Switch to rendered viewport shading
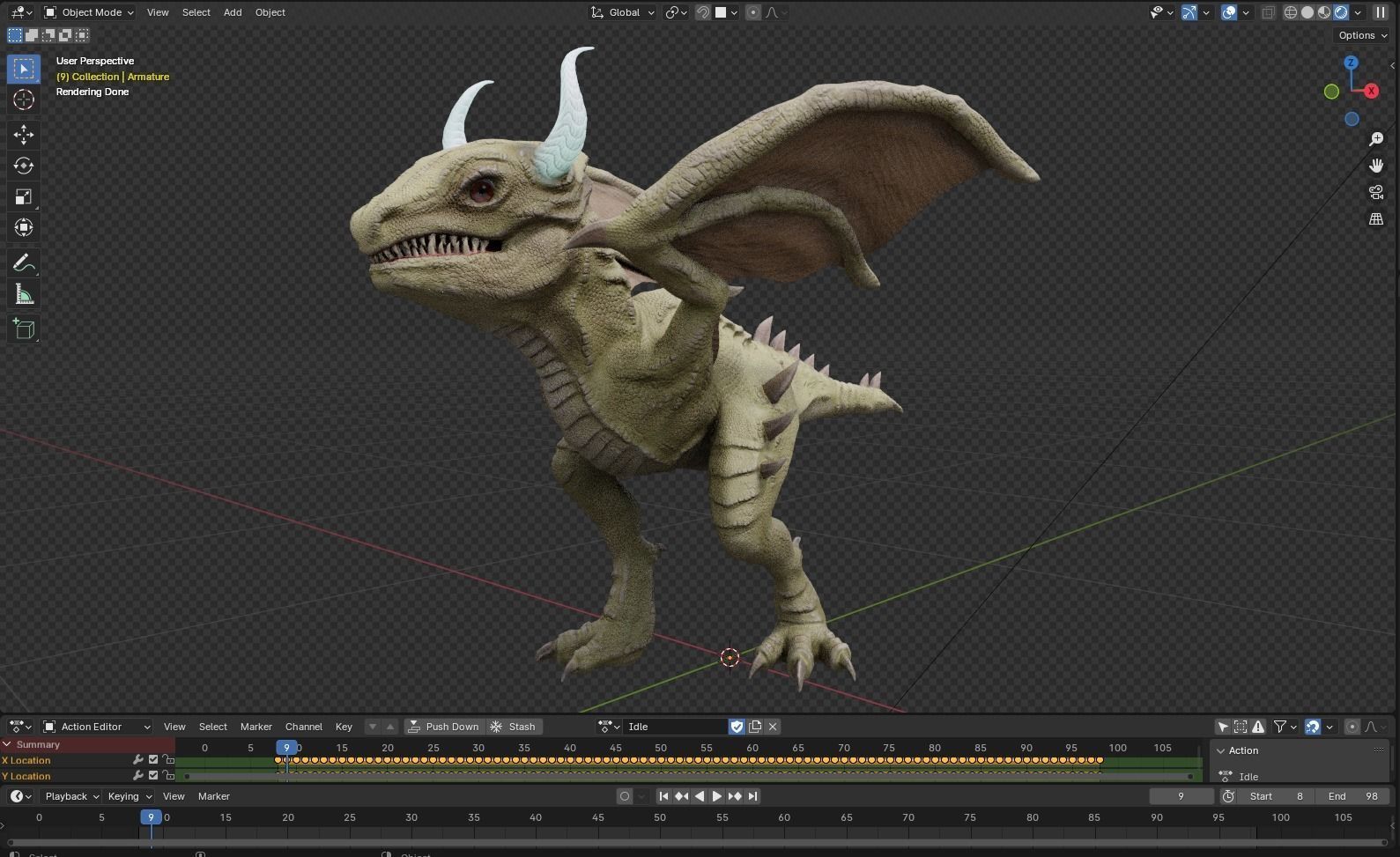The image size is (1400, 857). click(x=1341, y=12)
